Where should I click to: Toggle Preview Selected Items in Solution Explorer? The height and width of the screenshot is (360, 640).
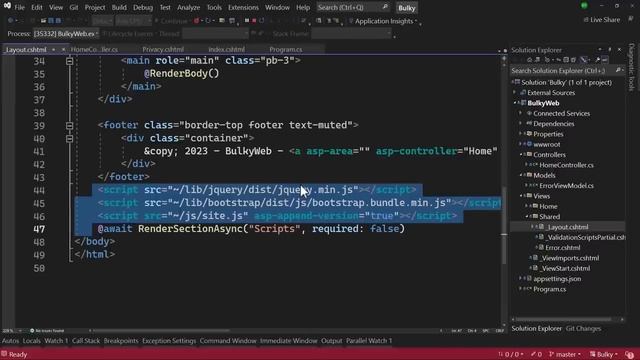pyautogui.click(x=605, y=60)
